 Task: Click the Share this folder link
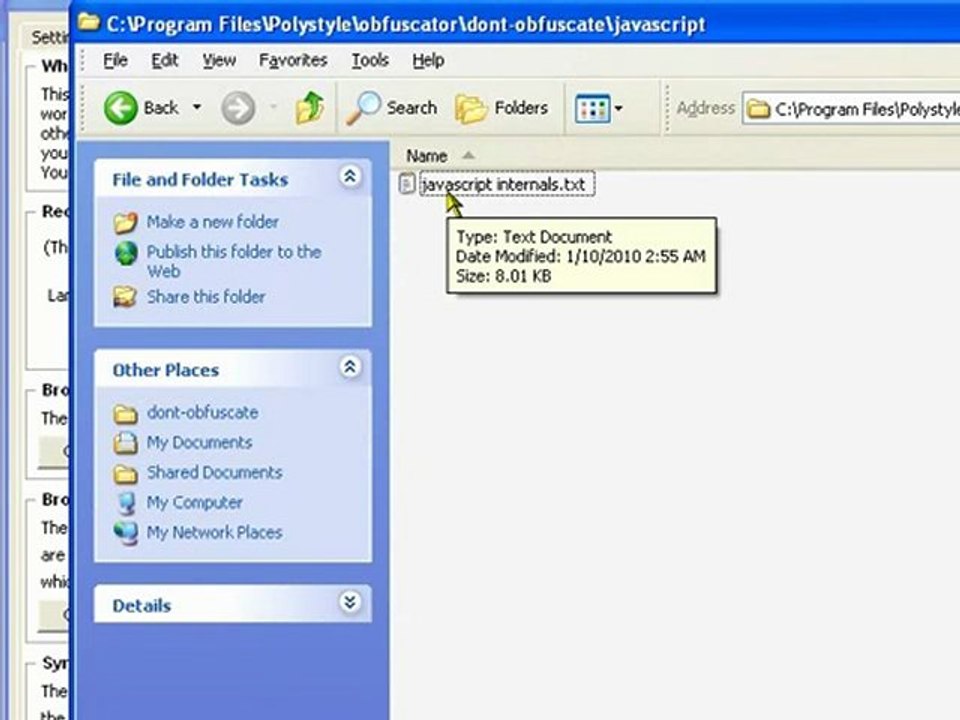(206, 297)
